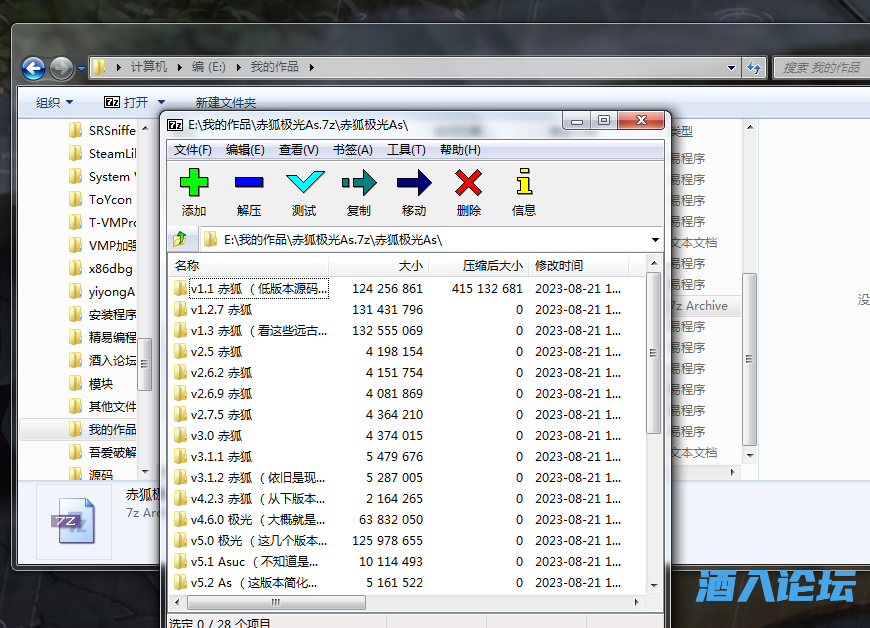The width and height of the screenshot is (870, 628).
Task: Open the 组织 dropdown in Explorer
Action: pos(49,102)
